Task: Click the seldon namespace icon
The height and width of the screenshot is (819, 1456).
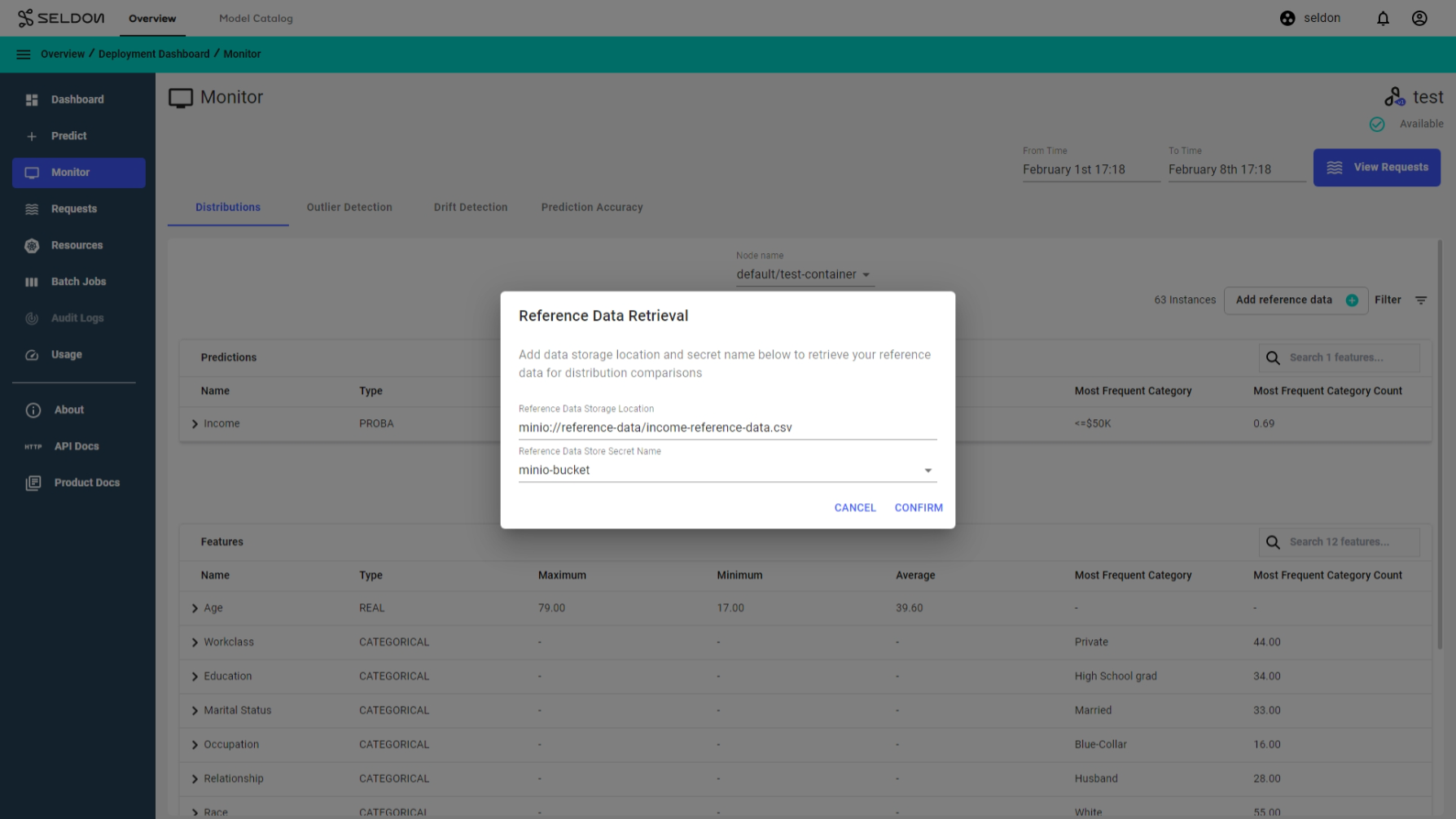Action: pyautogui.click(x=1287, y=18)
